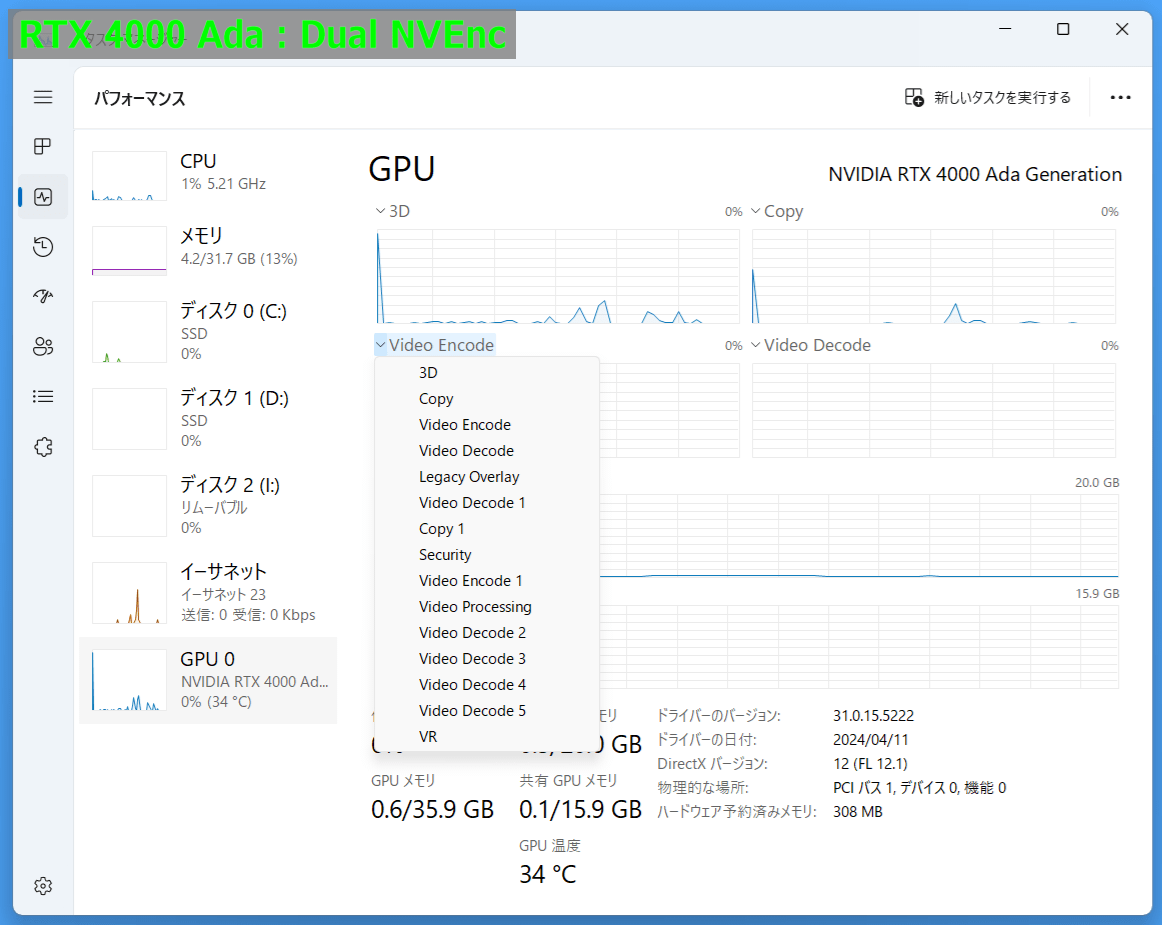Screen dimensions: 1162x925
Task: Choose Video Processing from the engine list
Action: [x=487, y=606]
